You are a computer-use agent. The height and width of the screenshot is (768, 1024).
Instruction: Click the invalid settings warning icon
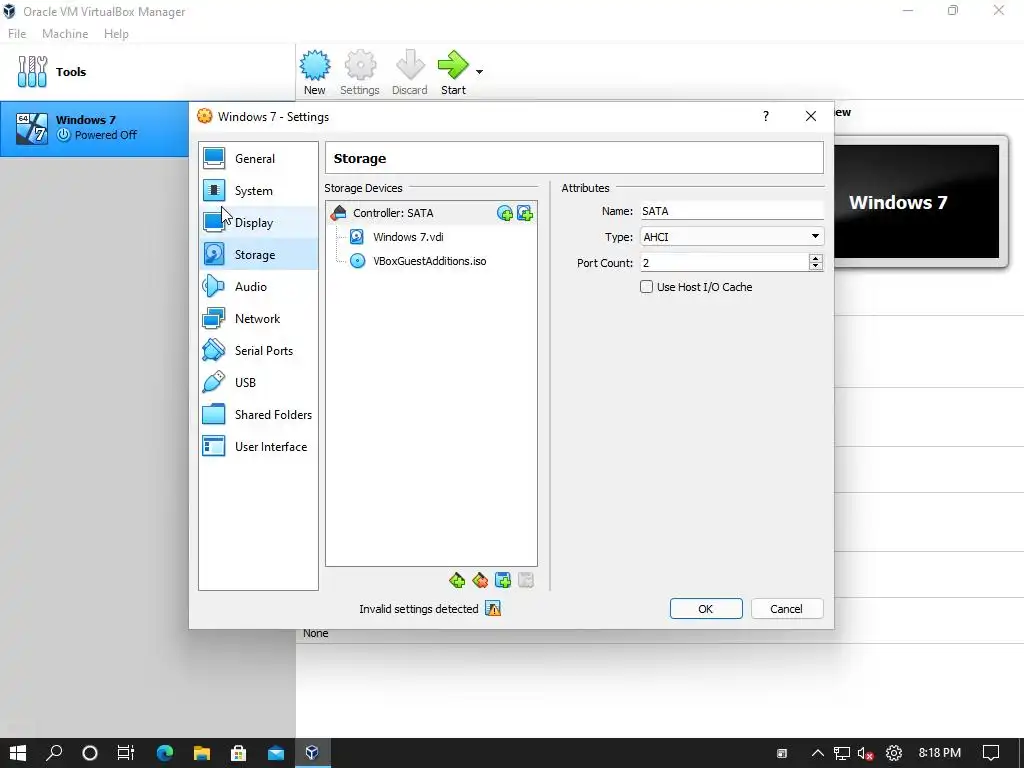(493, 609)
